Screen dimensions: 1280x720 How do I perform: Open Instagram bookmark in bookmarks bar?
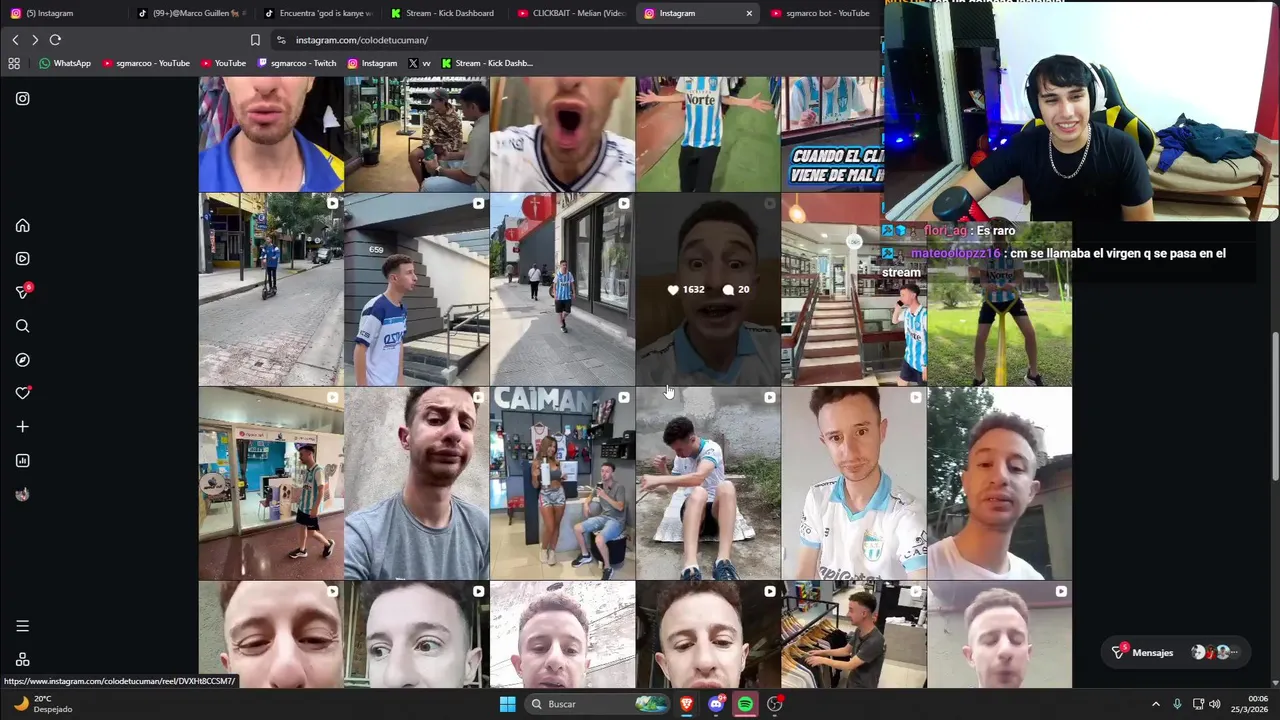(x=372, y=63)
